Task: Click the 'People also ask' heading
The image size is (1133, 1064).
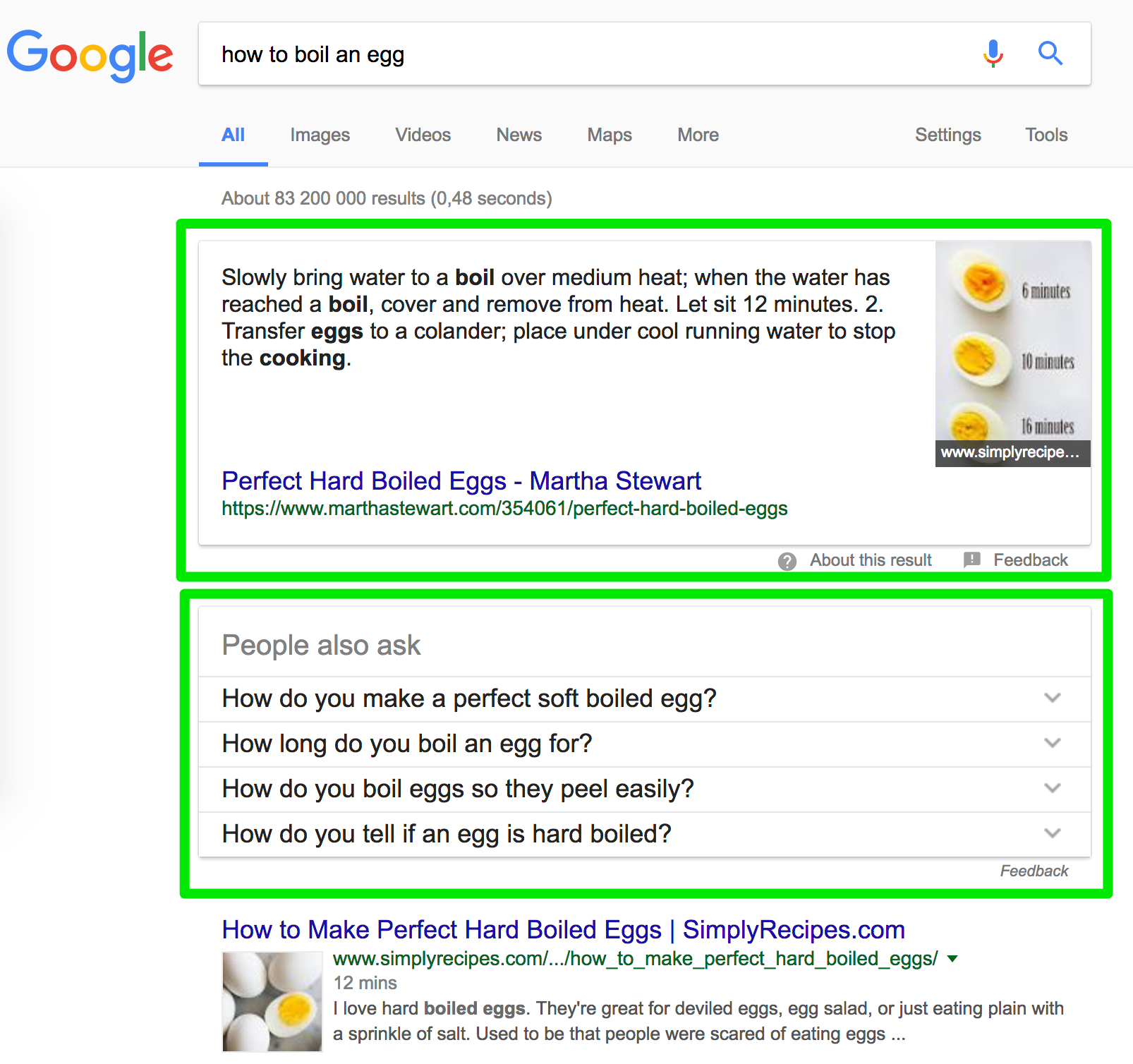Action: point(321,646)
